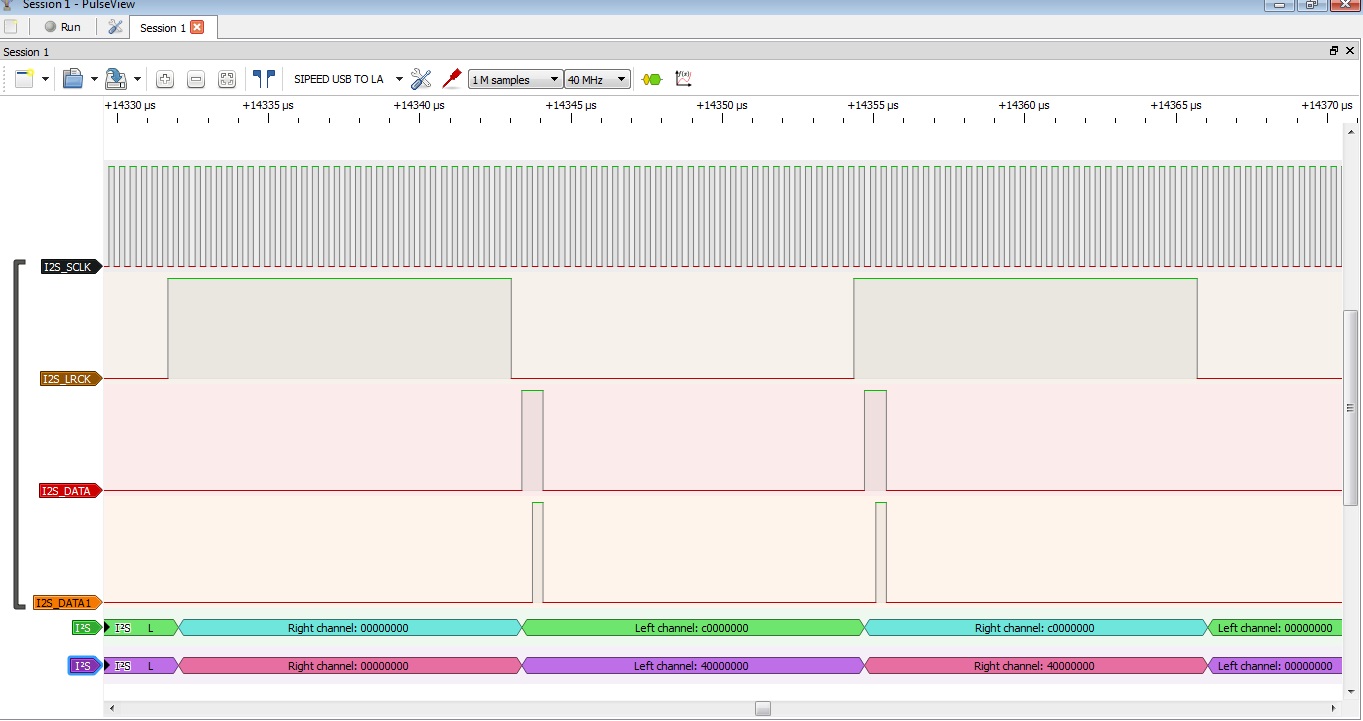Click the I2S_DATA1 channel label
1363x721 pixels.
pyautogui.click(x=65, y=603)
